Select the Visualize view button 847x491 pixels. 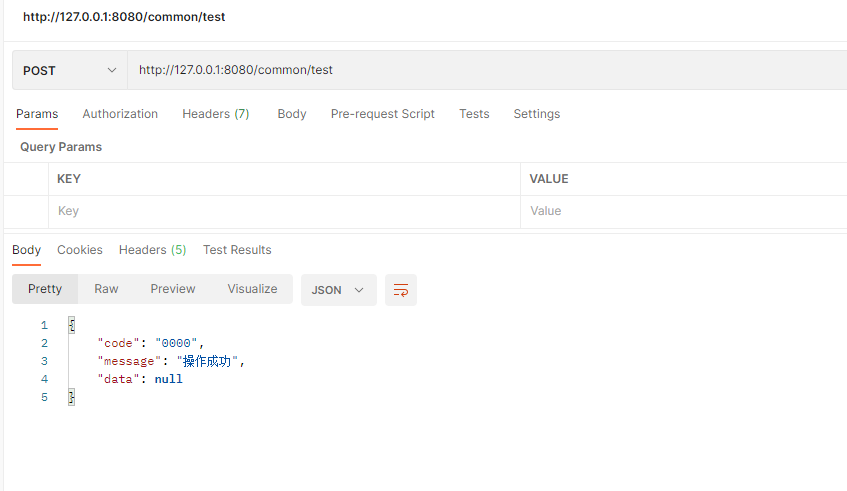coord(252,289)
